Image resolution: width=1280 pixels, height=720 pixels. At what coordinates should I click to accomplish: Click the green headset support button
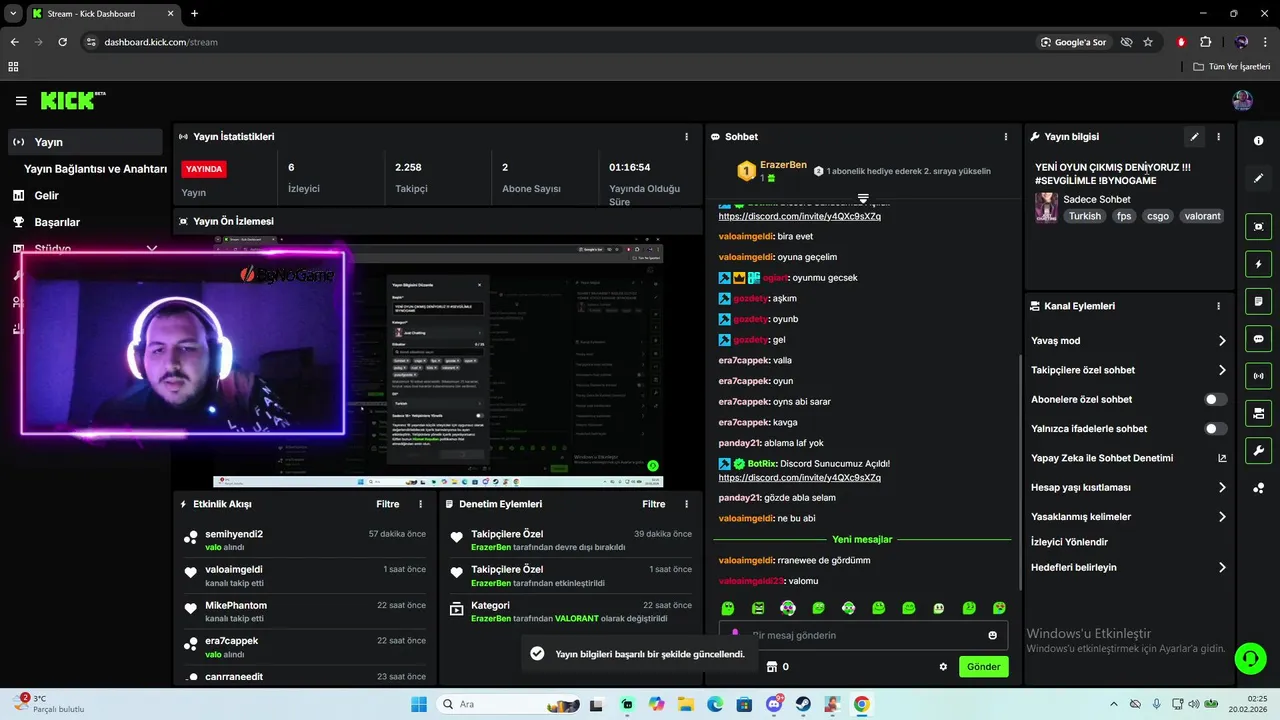point(1249,658)
